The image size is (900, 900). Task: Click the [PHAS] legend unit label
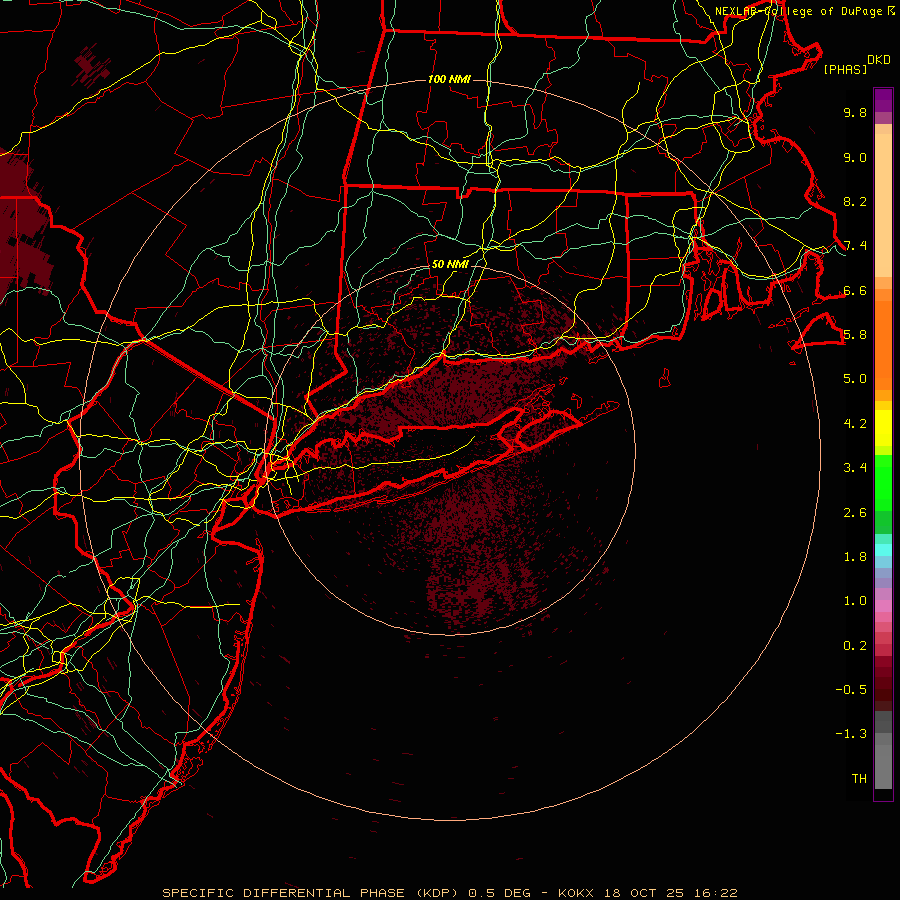click(845, 69)
